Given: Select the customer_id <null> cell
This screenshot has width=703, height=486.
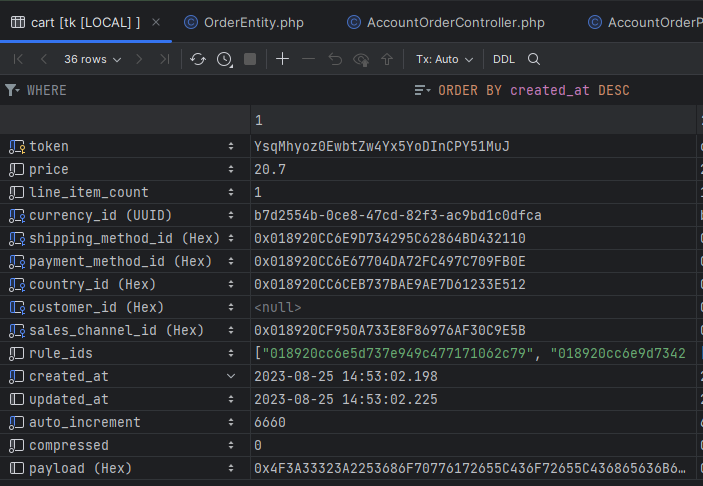Looking at the screenshot, I should click(x=473, y=307).
